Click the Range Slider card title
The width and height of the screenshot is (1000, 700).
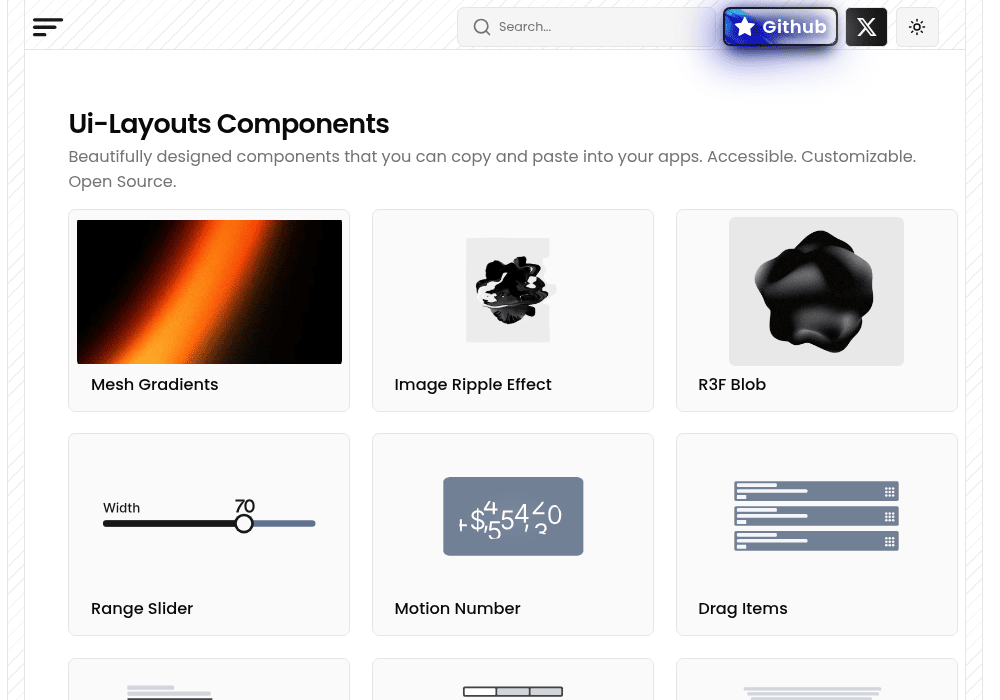tap(142, 608)
